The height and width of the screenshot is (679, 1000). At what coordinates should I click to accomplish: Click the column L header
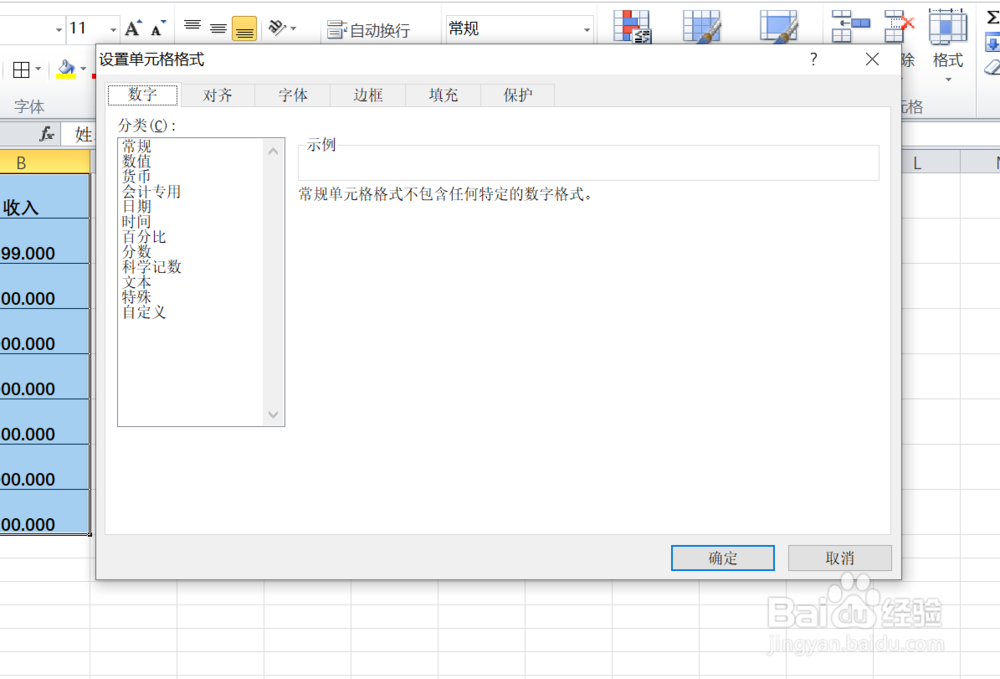916,163
